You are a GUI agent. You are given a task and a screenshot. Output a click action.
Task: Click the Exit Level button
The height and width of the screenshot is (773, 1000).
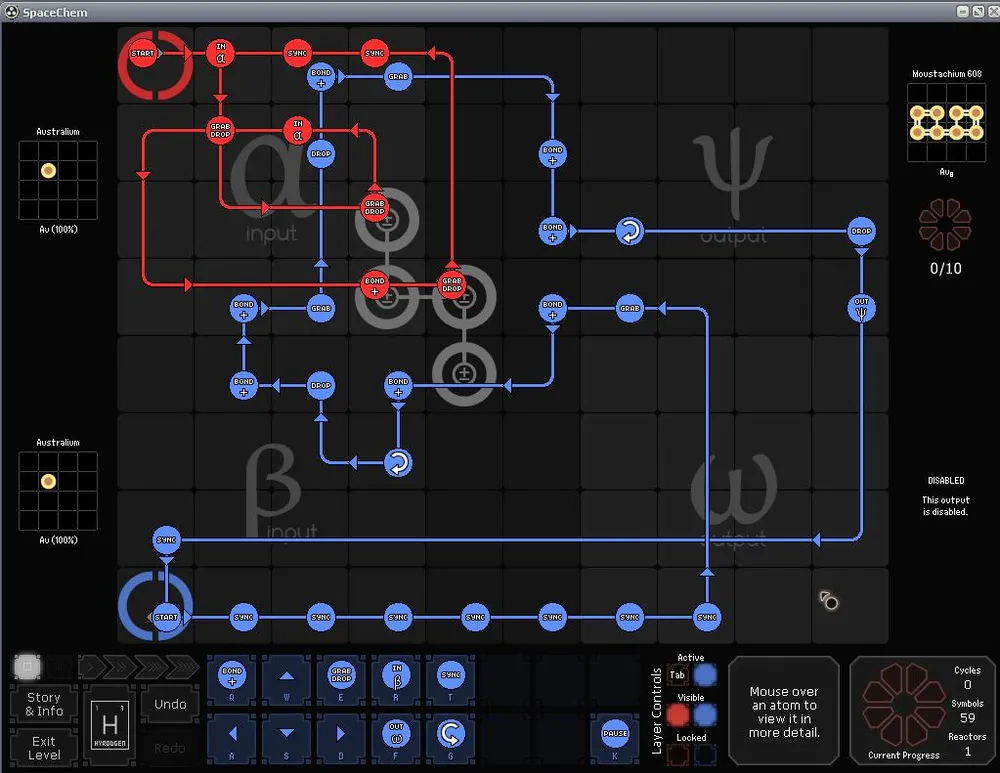click(44, 747)
